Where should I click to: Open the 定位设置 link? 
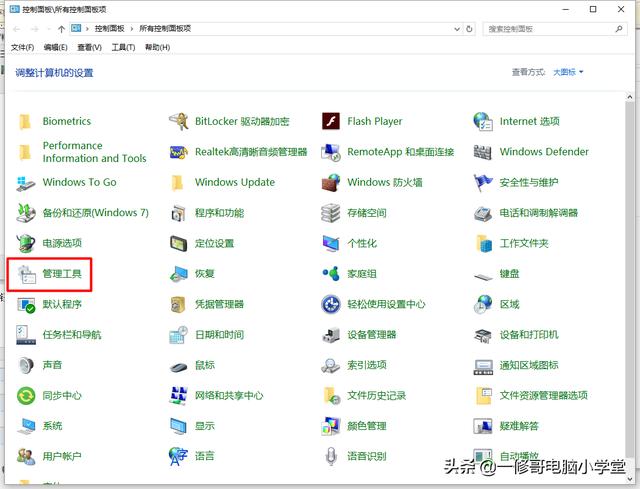(214, 244)
